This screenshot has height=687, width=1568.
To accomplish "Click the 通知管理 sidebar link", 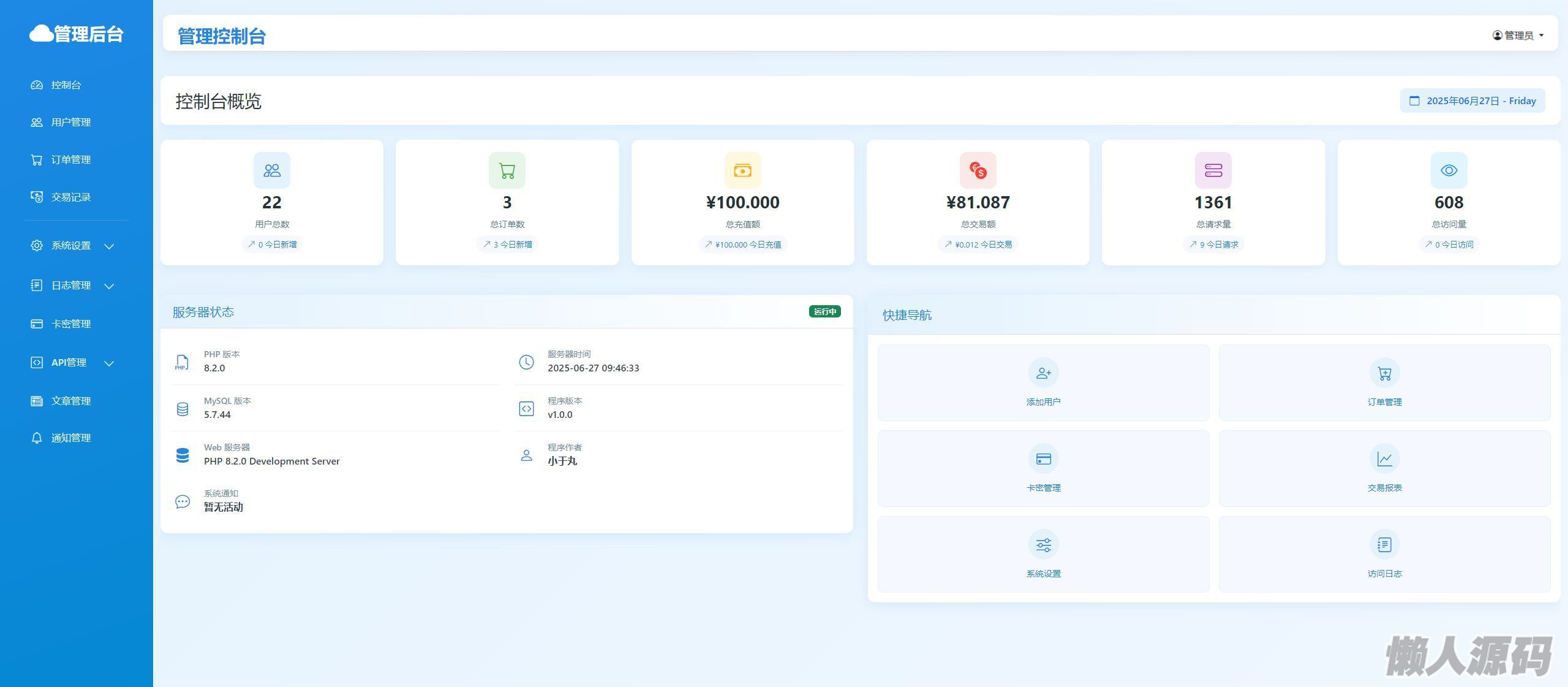I will [70, 438].
